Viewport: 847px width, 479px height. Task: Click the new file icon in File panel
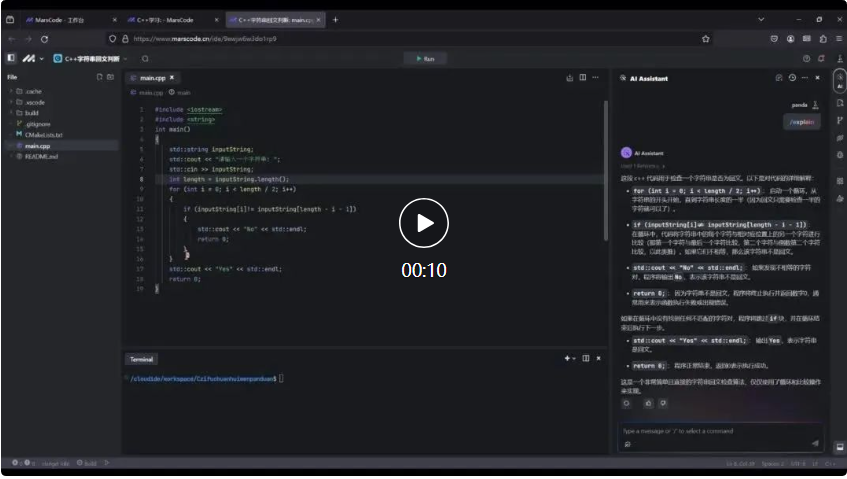pyautogui.click(x=98, y=77)
